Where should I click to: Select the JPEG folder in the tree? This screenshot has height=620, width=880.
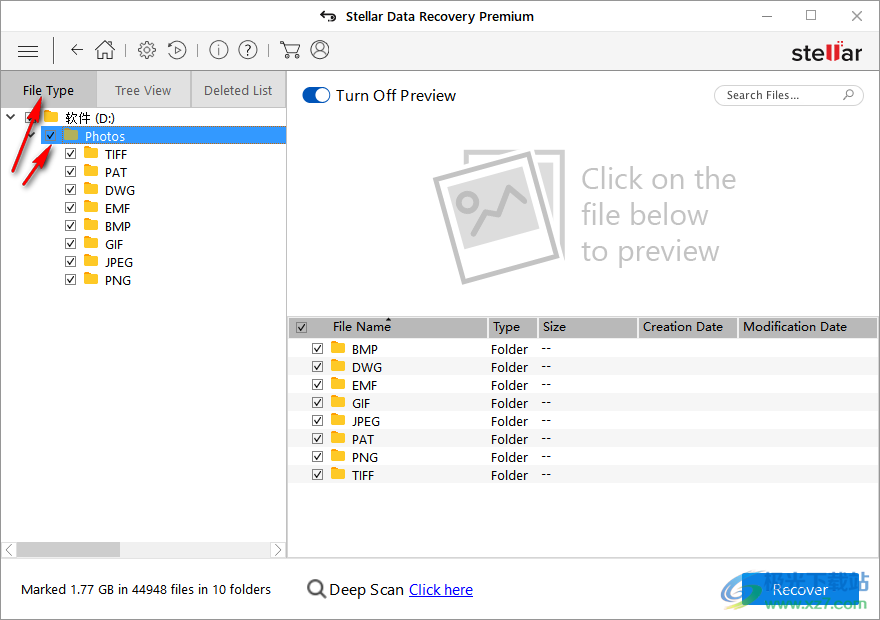pos(118,262)
